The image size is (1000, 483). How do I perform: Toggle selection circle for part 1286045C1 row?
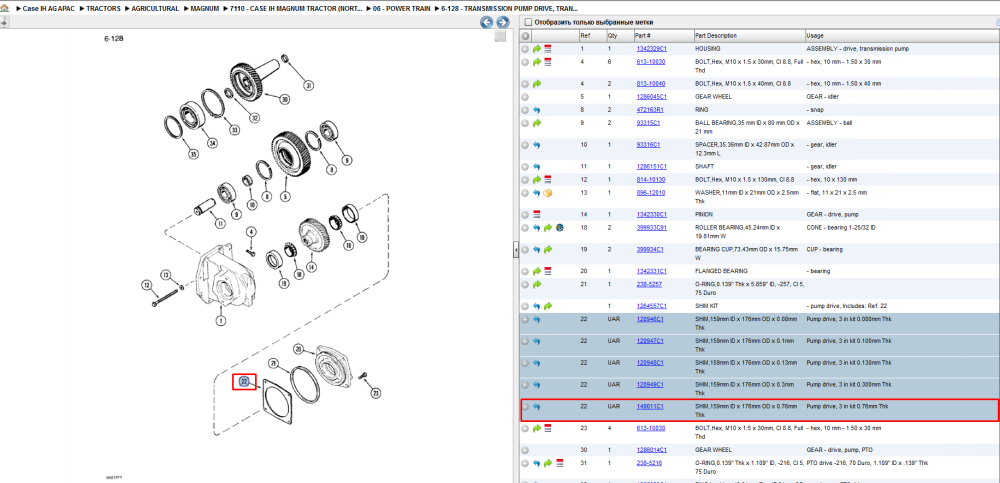tap(526, 97)
